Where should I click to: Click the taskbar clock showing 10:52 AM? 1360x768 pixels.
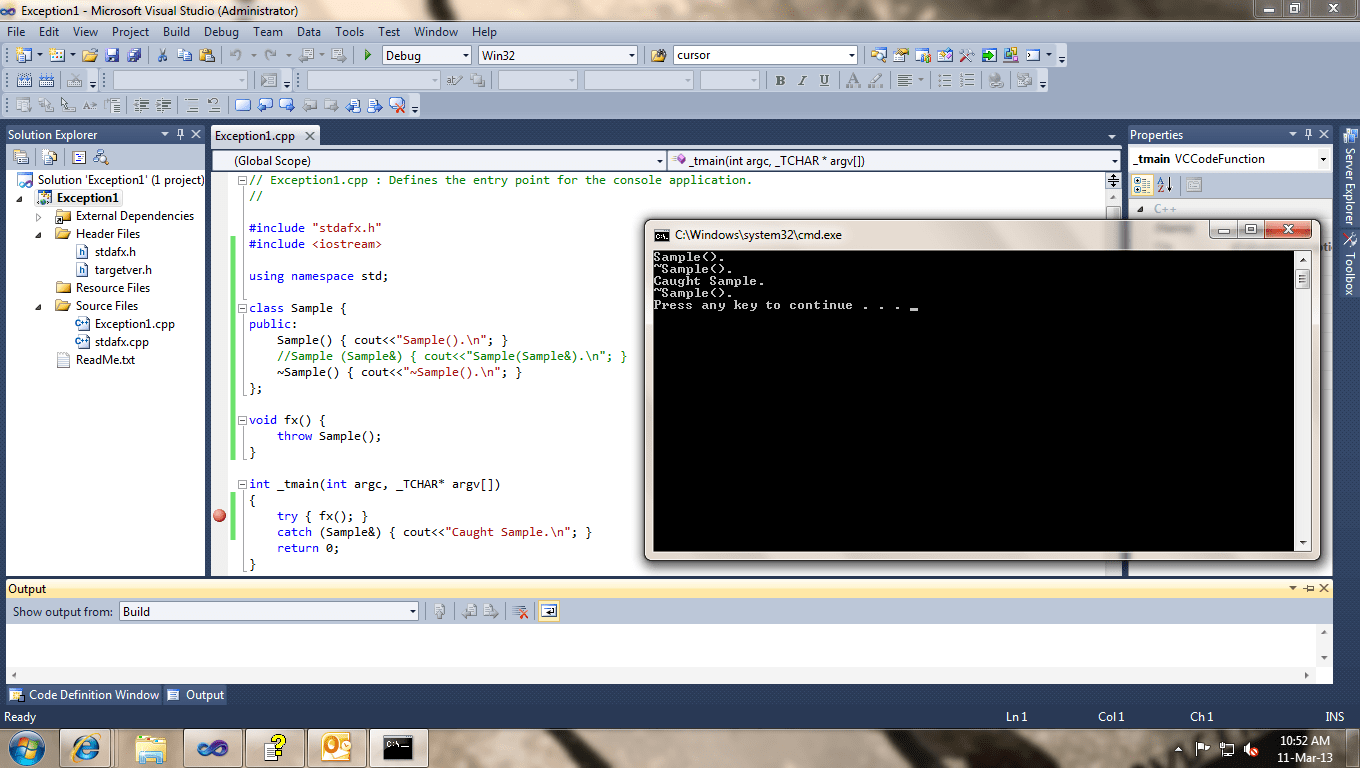1305,749
